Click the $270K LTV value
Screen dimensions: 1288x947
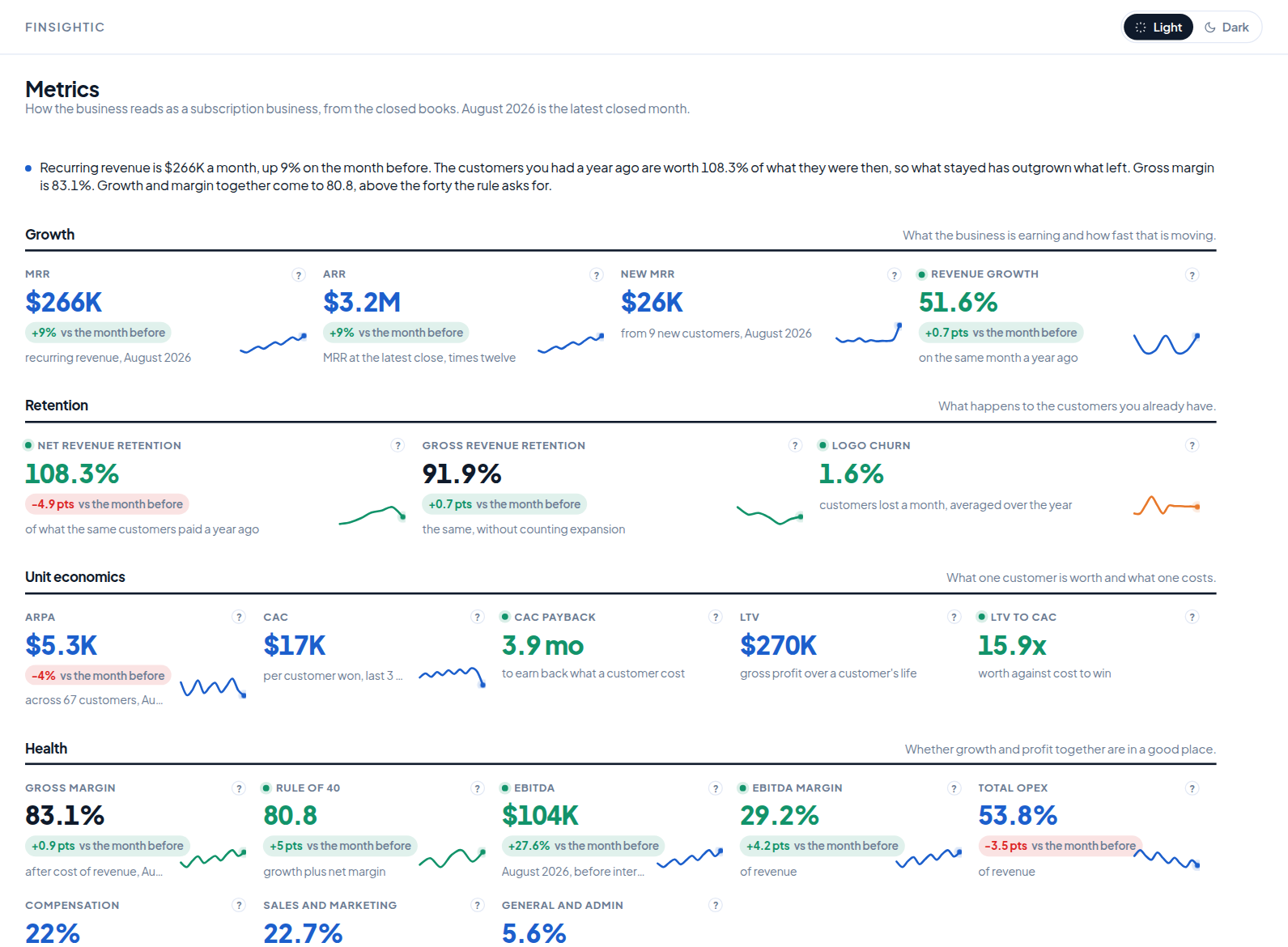(778, 645)
